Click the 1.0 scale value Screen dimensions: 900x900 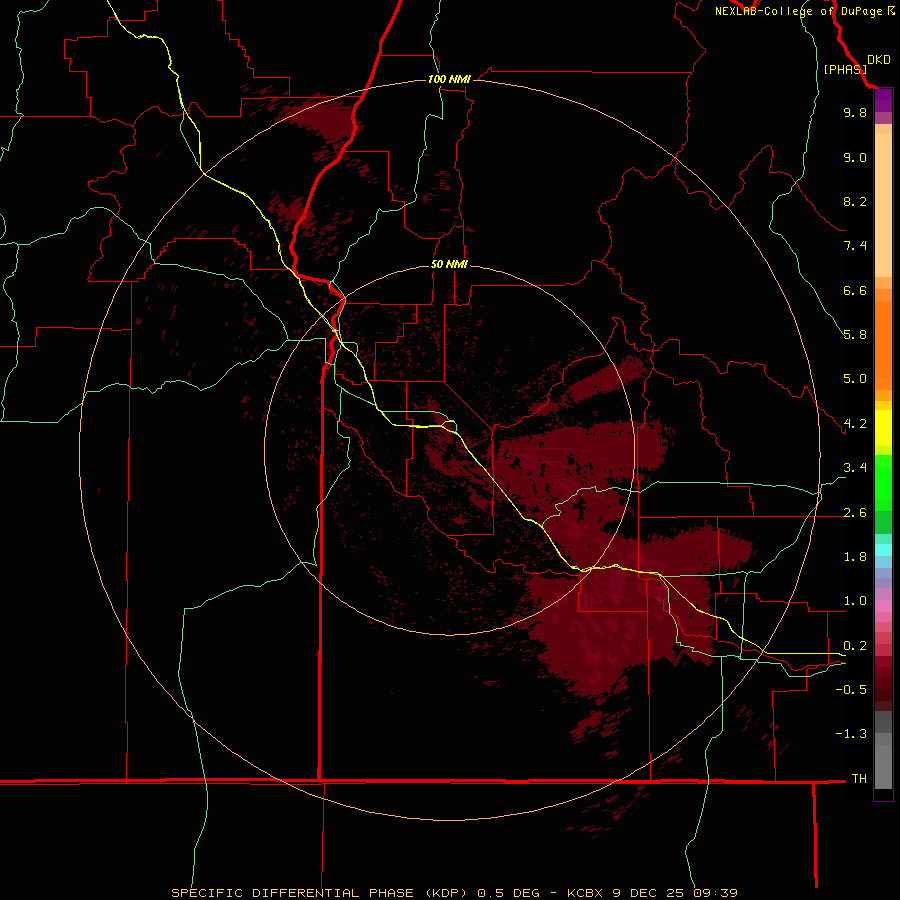pos(855,601)
